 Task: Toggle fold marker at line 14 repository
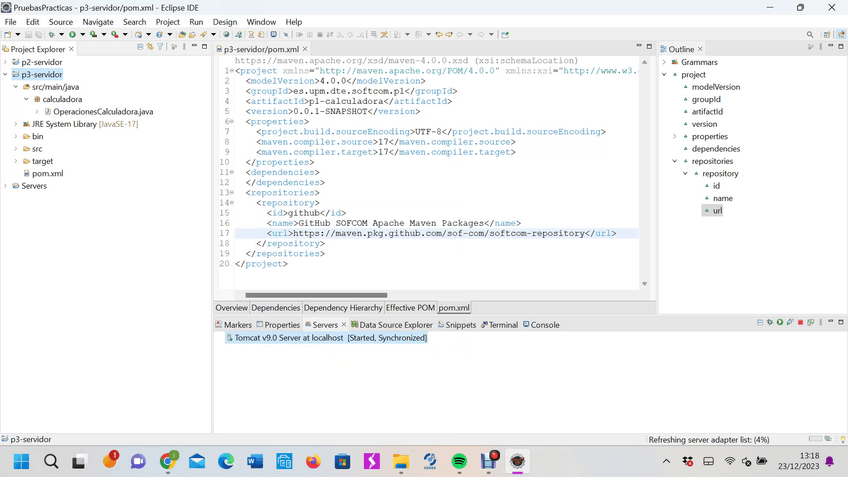pyautogui.click(x=232, y=203)
